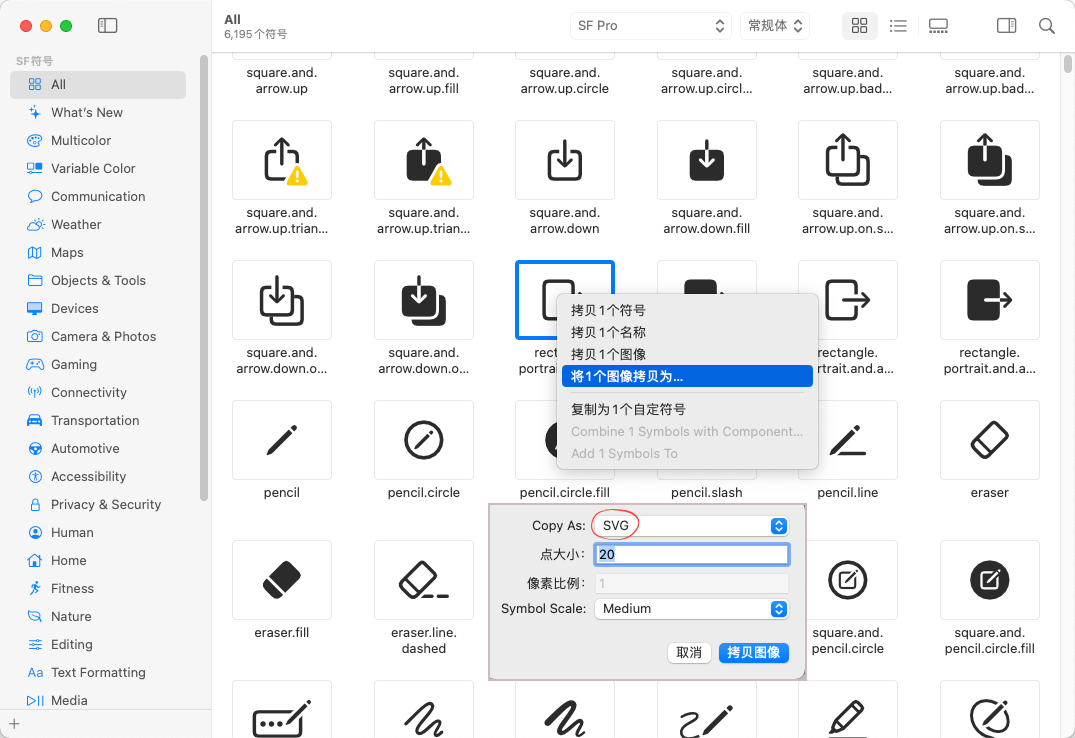Select the pencil.circle symbol
Screen dimensions: 1075x738
click(424, 440)
